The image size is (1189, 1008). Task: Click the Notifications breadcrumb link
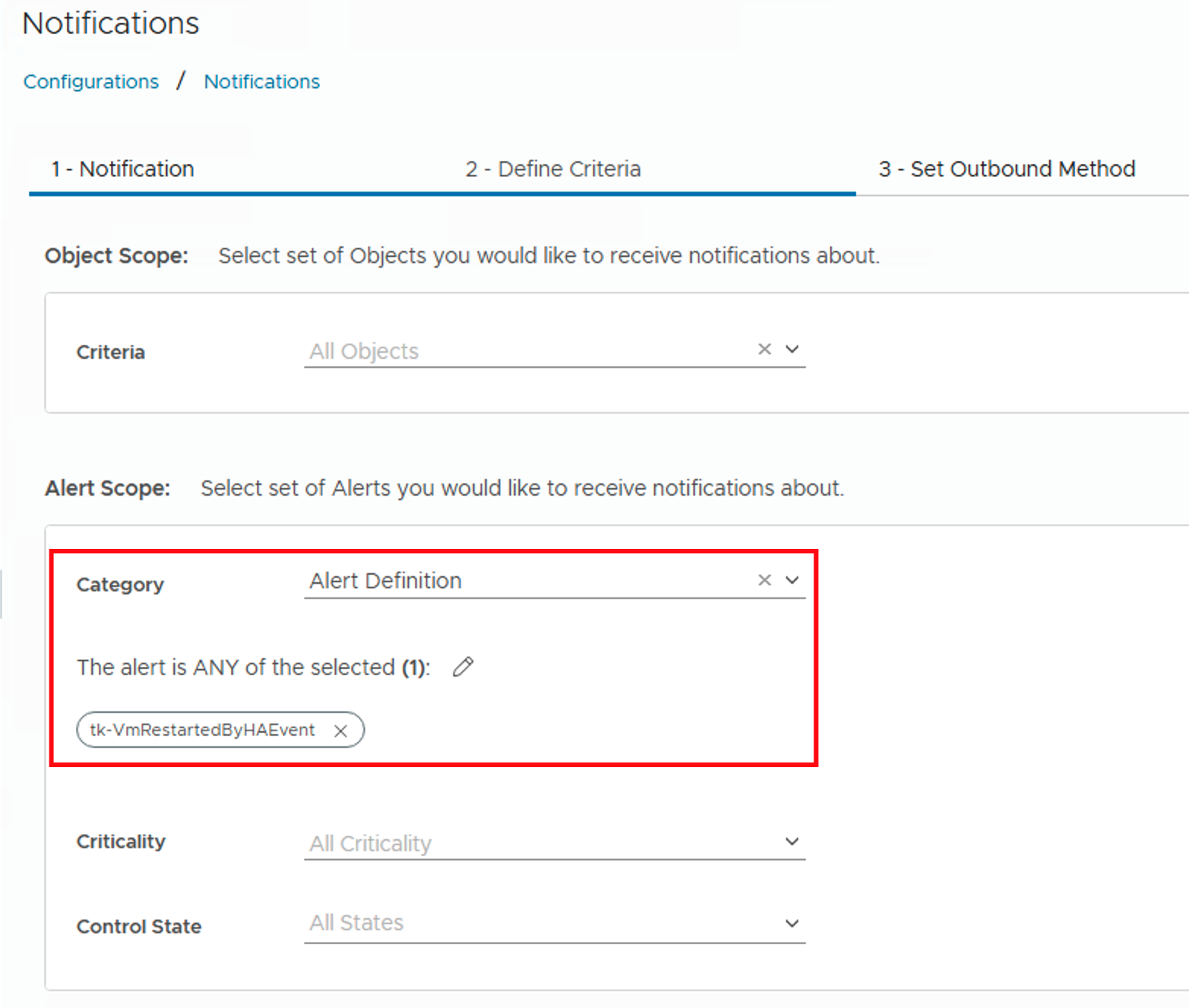[x=262, y=81]
